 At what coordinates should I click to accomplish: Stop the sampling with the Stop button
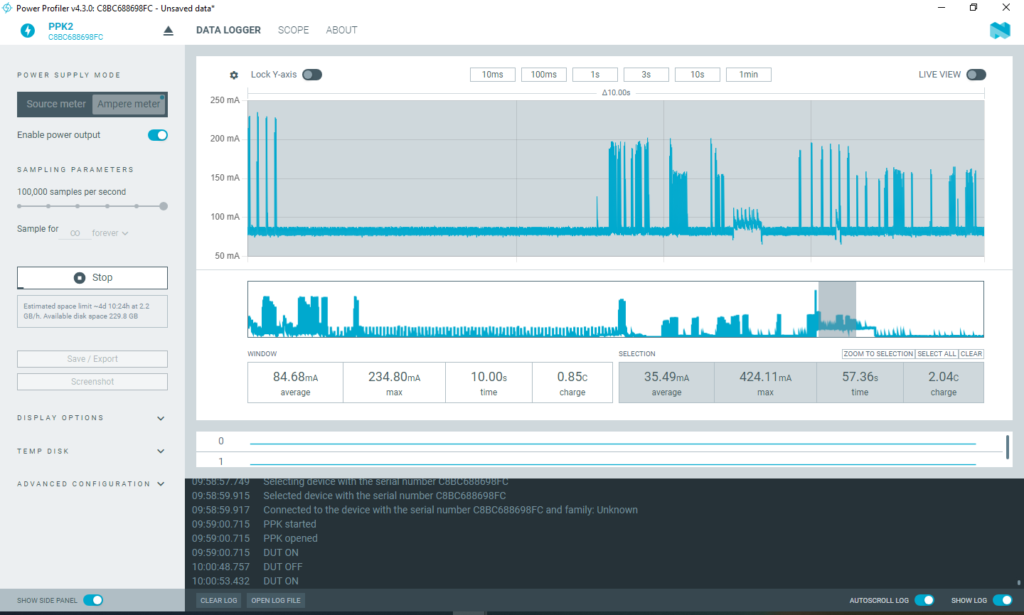[92, 278]
